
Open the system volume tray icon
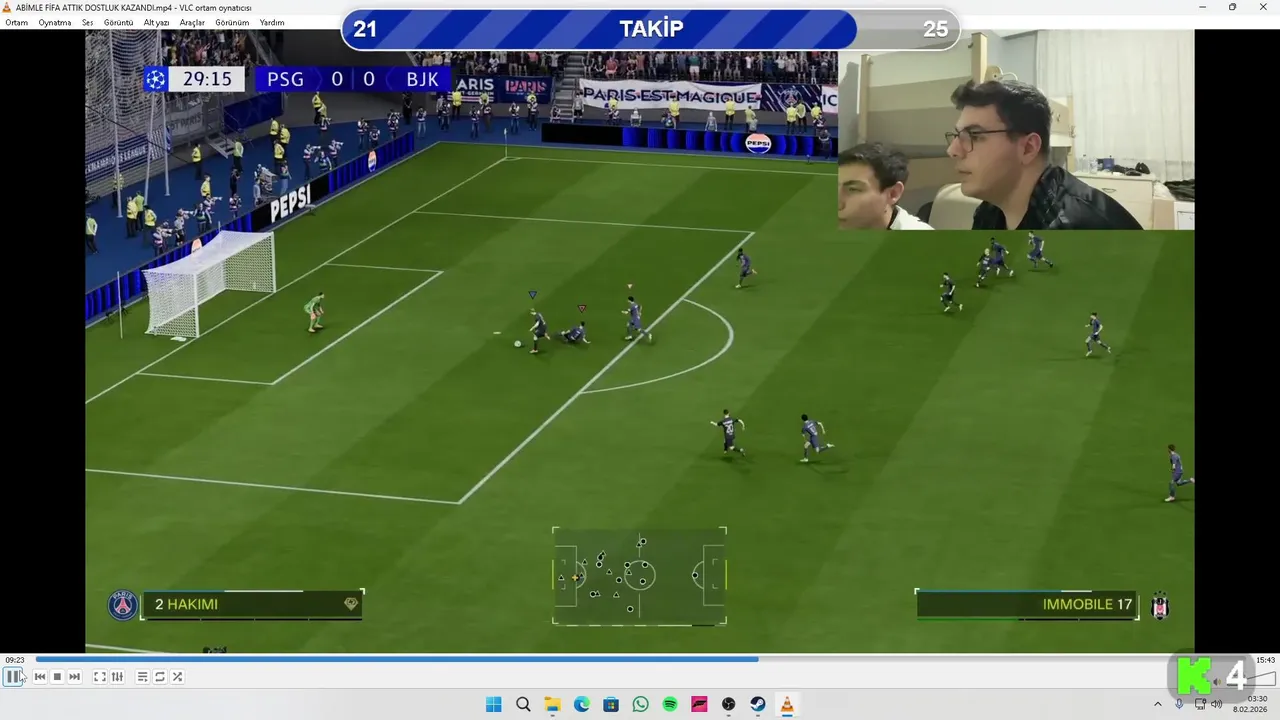click(x=1217, y=704)
